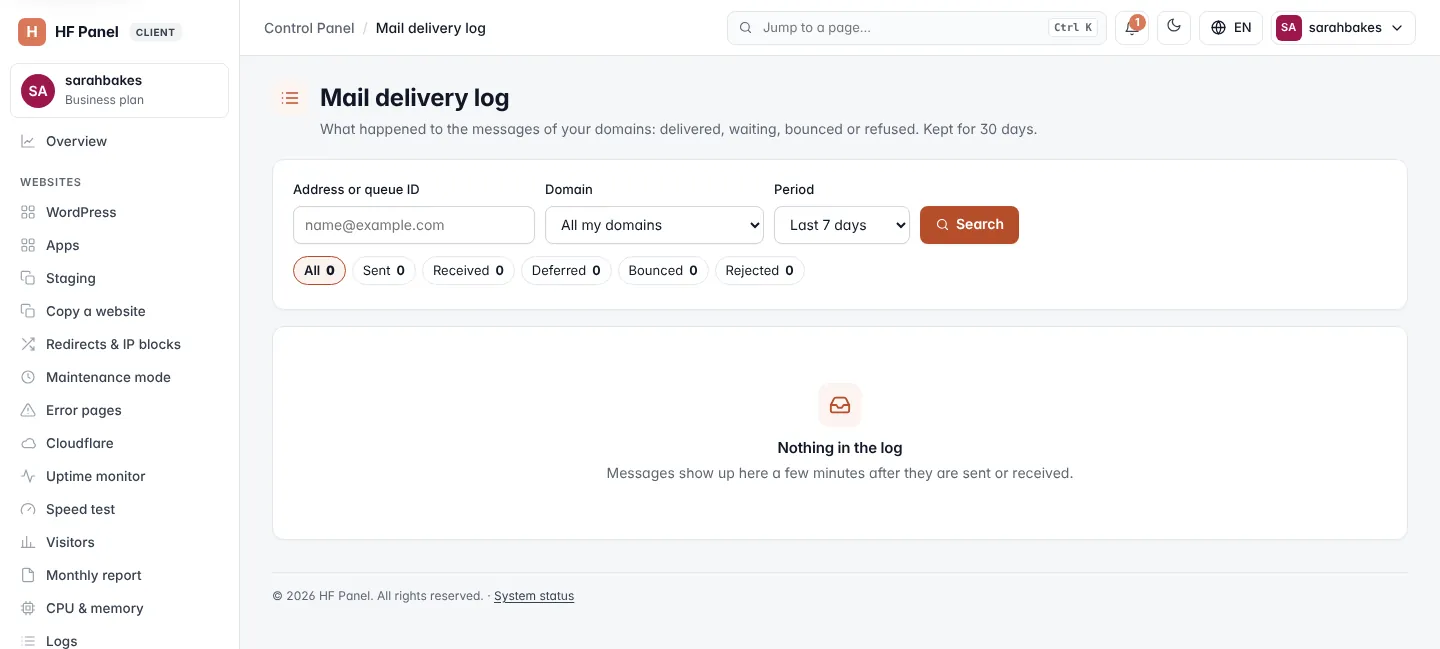Click the WordPress grid icon
The image size is (1440, 649).
click(28, 212)
